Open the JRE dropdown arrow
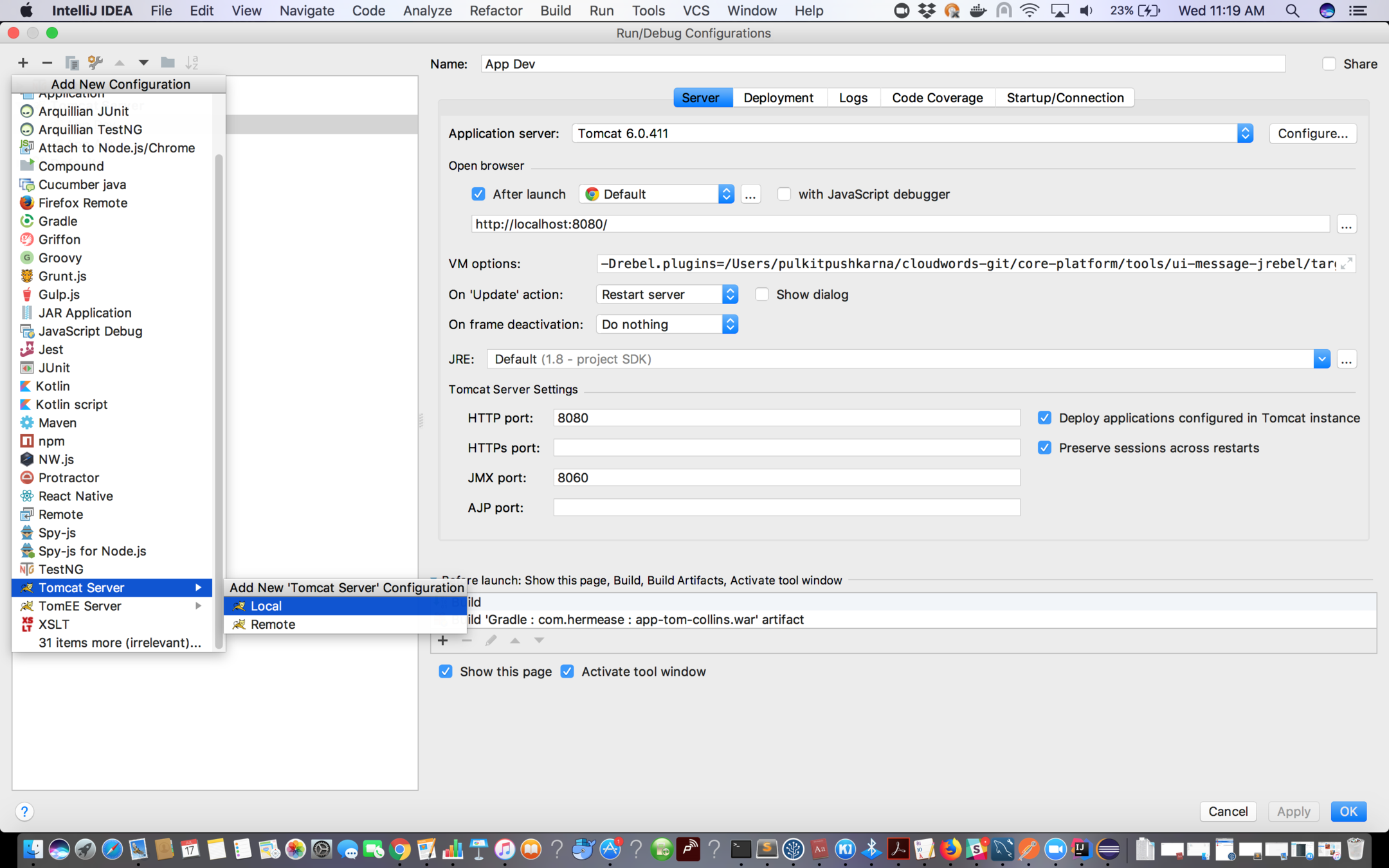Screen dimensions: 1389x868 click(x=1321, y=359)
